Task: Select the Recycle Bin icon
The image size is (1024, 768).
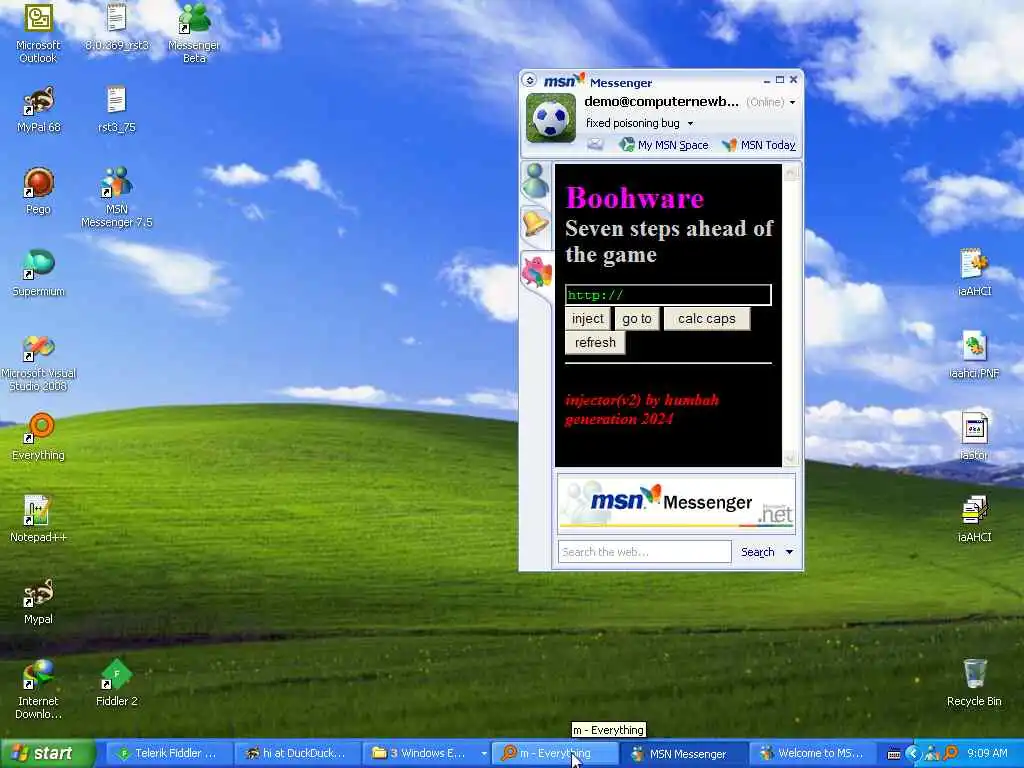Action: pyautogui.click(x=974, y=683)
